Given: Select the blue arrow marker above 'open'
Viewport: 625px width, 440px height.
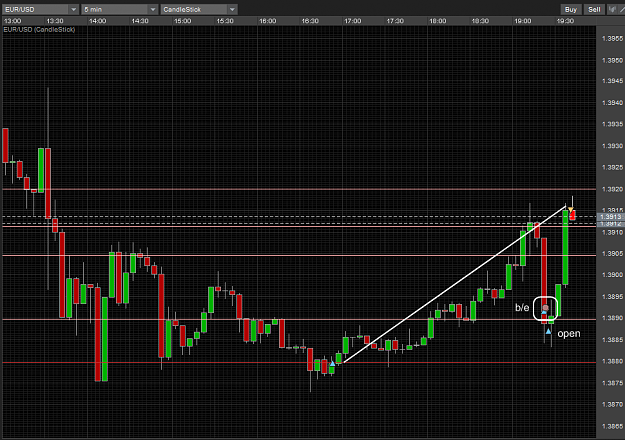Looking at the screenshot, I should (x=548, y=331).
